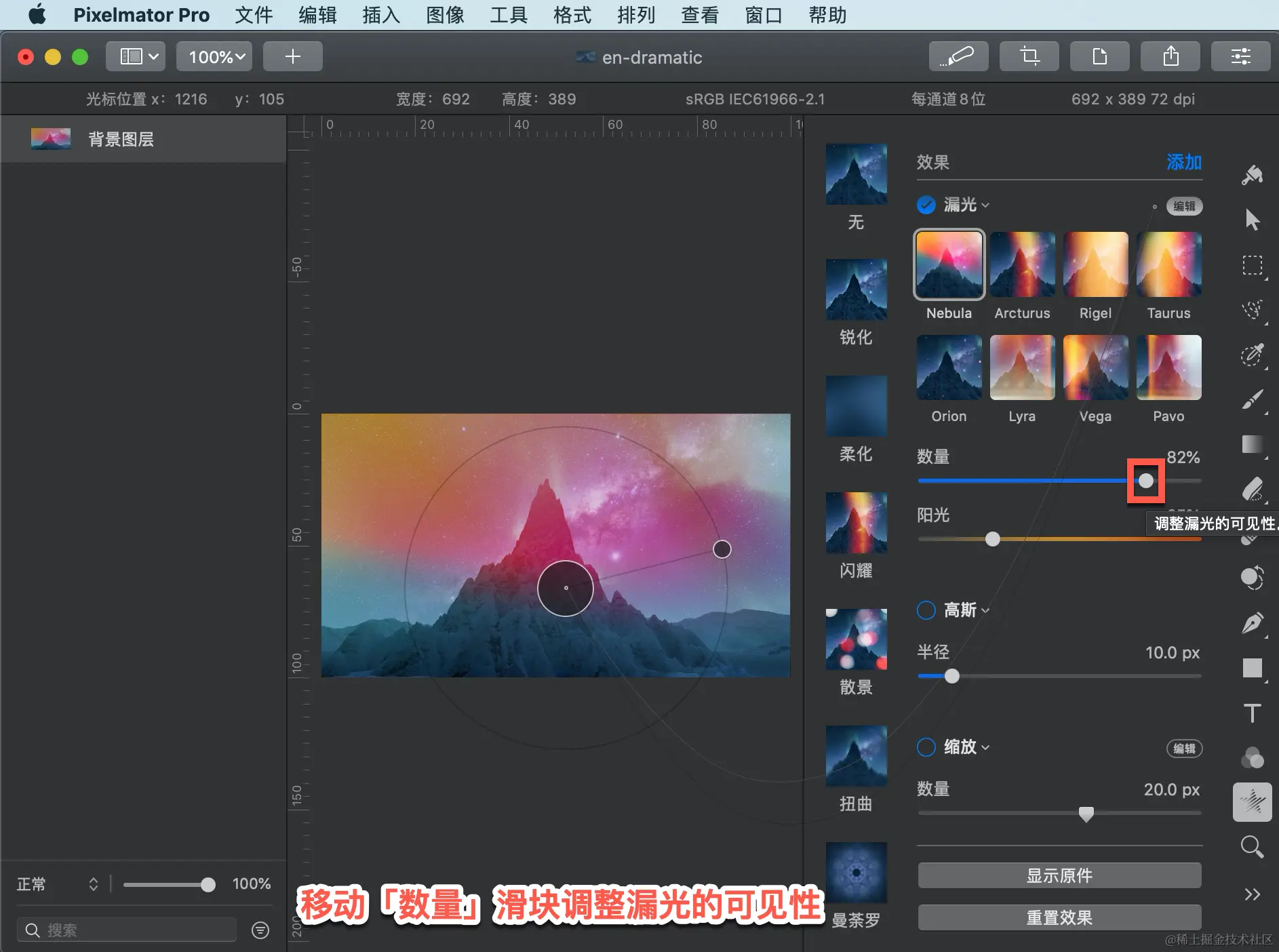The width and height of the screenshot is (1279, 952).
Task: Select the style paint bucket tool
Action: [1252, 175]
